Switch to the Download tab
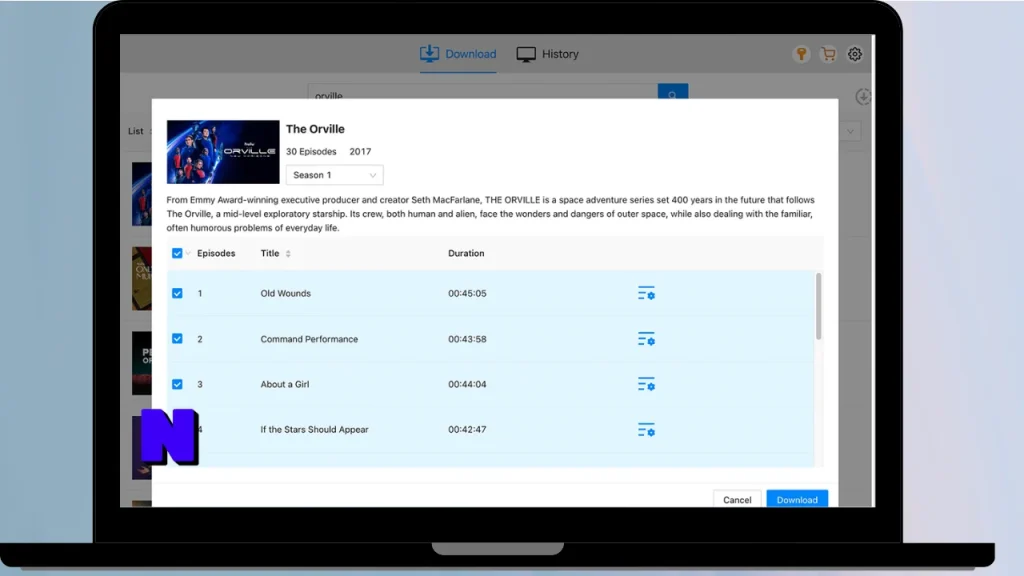This screenshot has width=1024, height=576. point(458,54)
